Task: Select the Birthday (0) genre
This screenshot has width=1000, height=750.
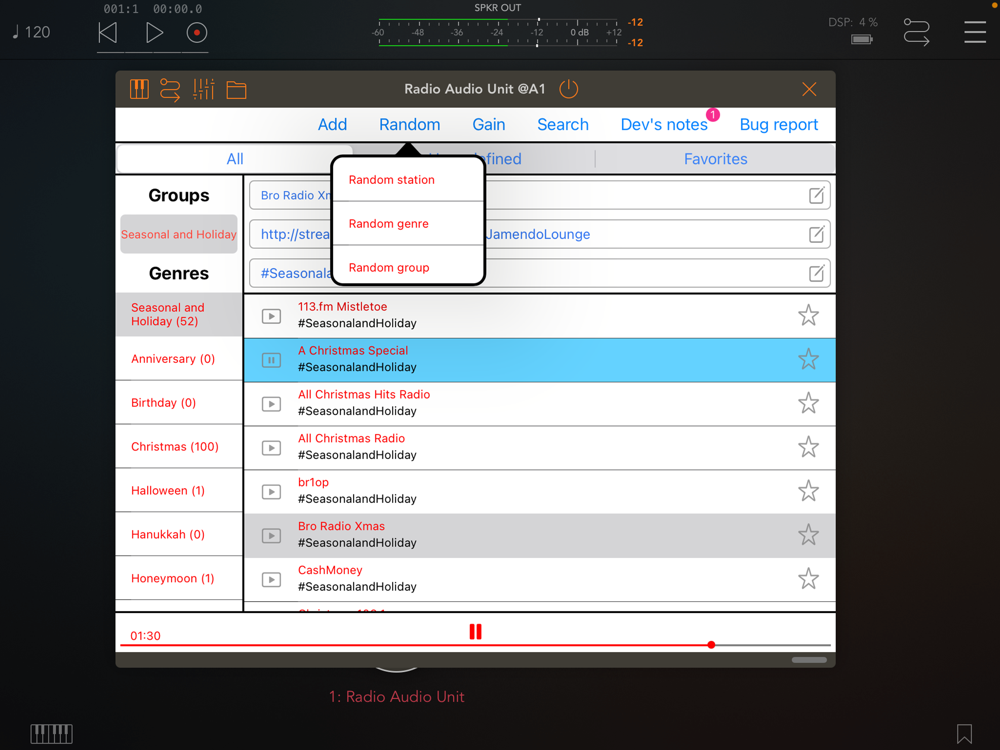Action: [x=179, y=403]
